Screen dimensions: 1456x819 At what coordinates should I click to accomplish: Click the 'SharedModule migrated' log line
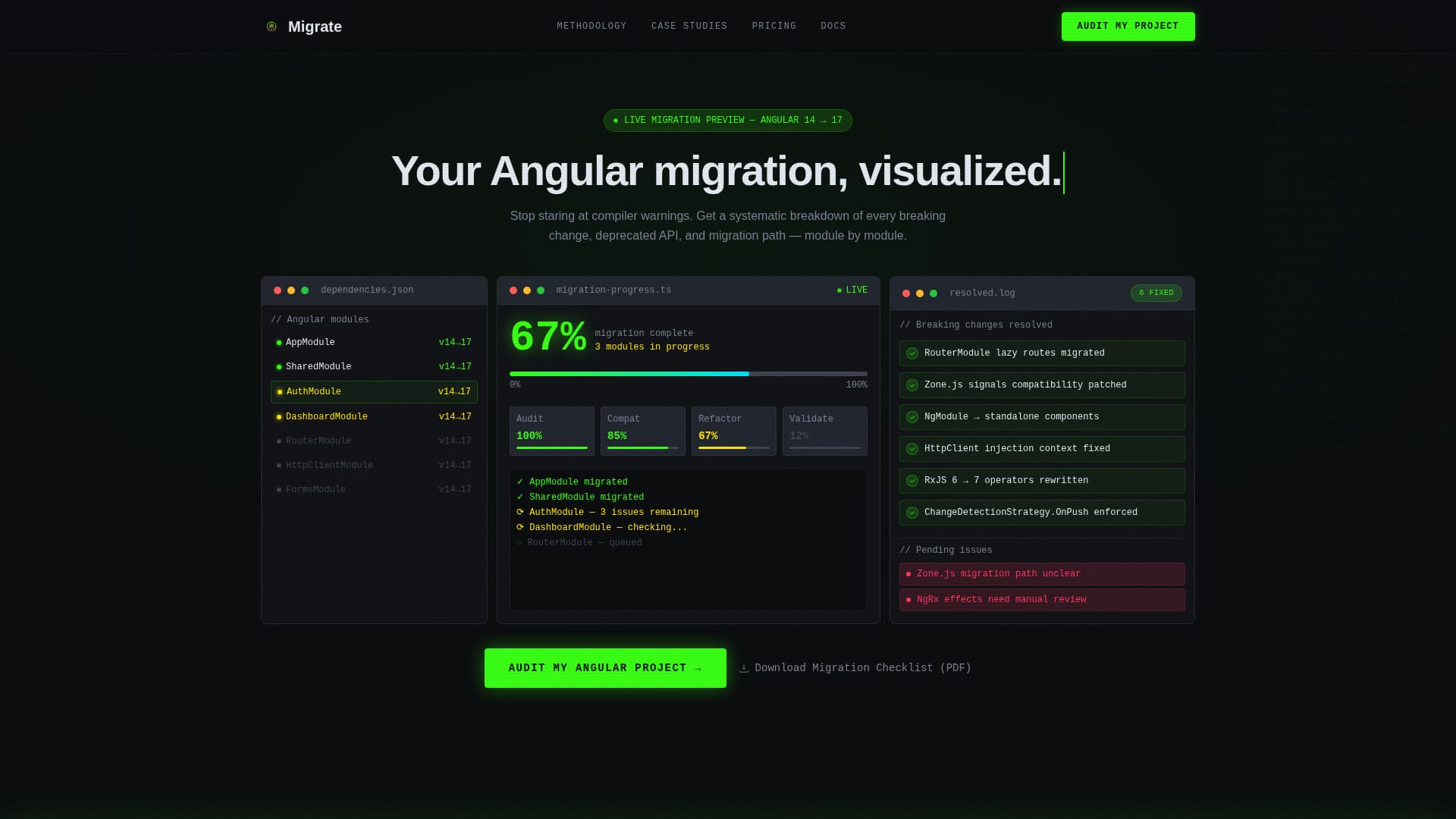click(581, 497)
